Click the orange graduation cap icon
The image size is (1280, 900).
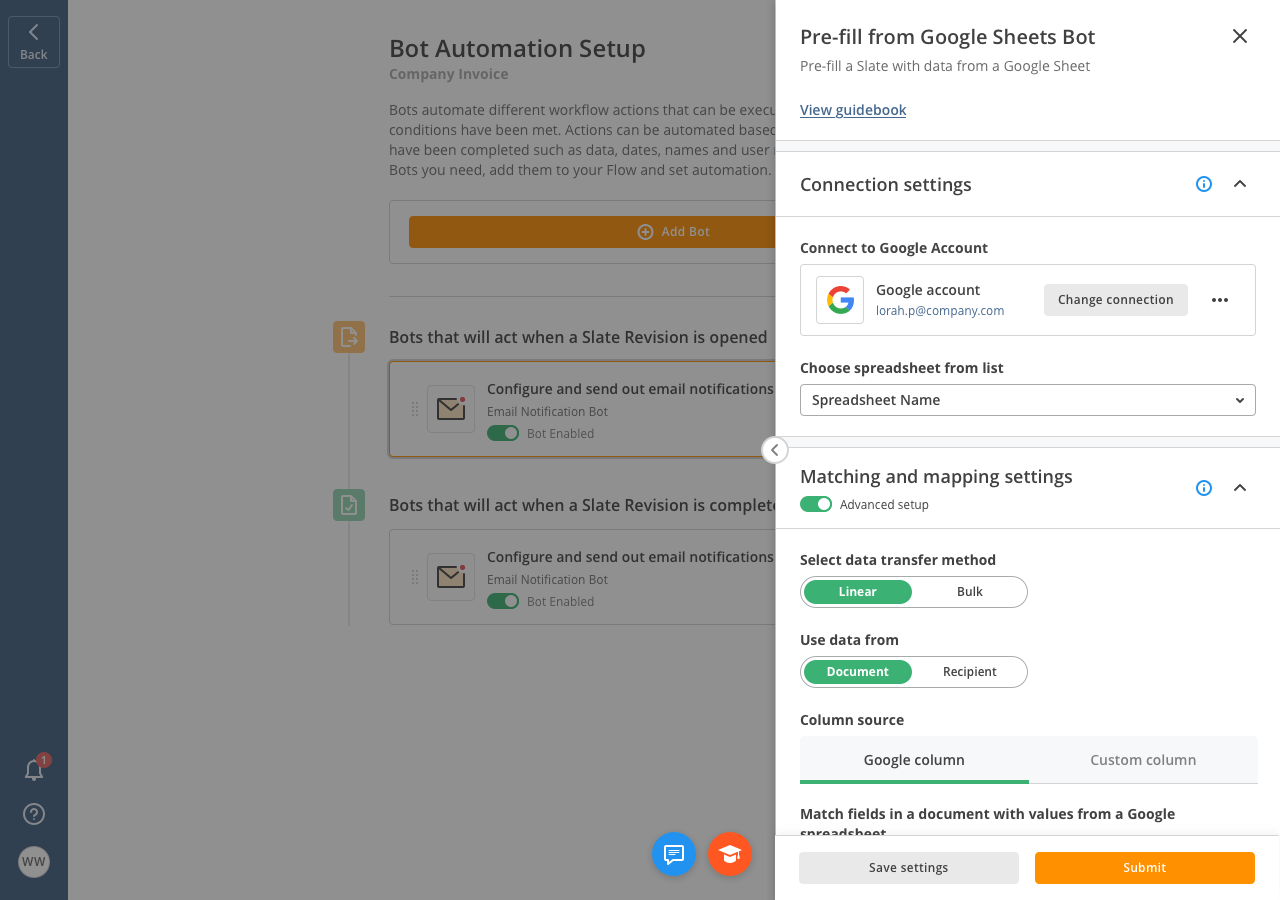point(730,854)
